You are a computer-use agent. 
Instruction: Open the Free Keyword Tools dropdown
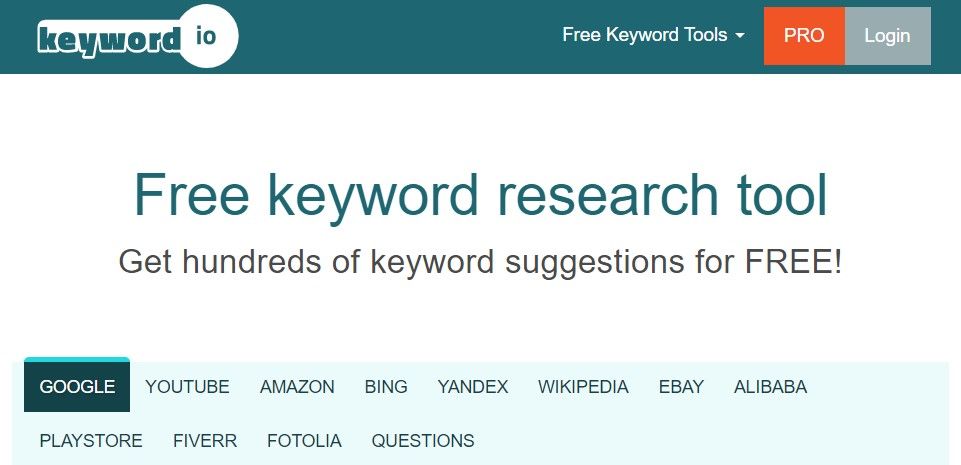pyautogui.click(x=653, y=35)
